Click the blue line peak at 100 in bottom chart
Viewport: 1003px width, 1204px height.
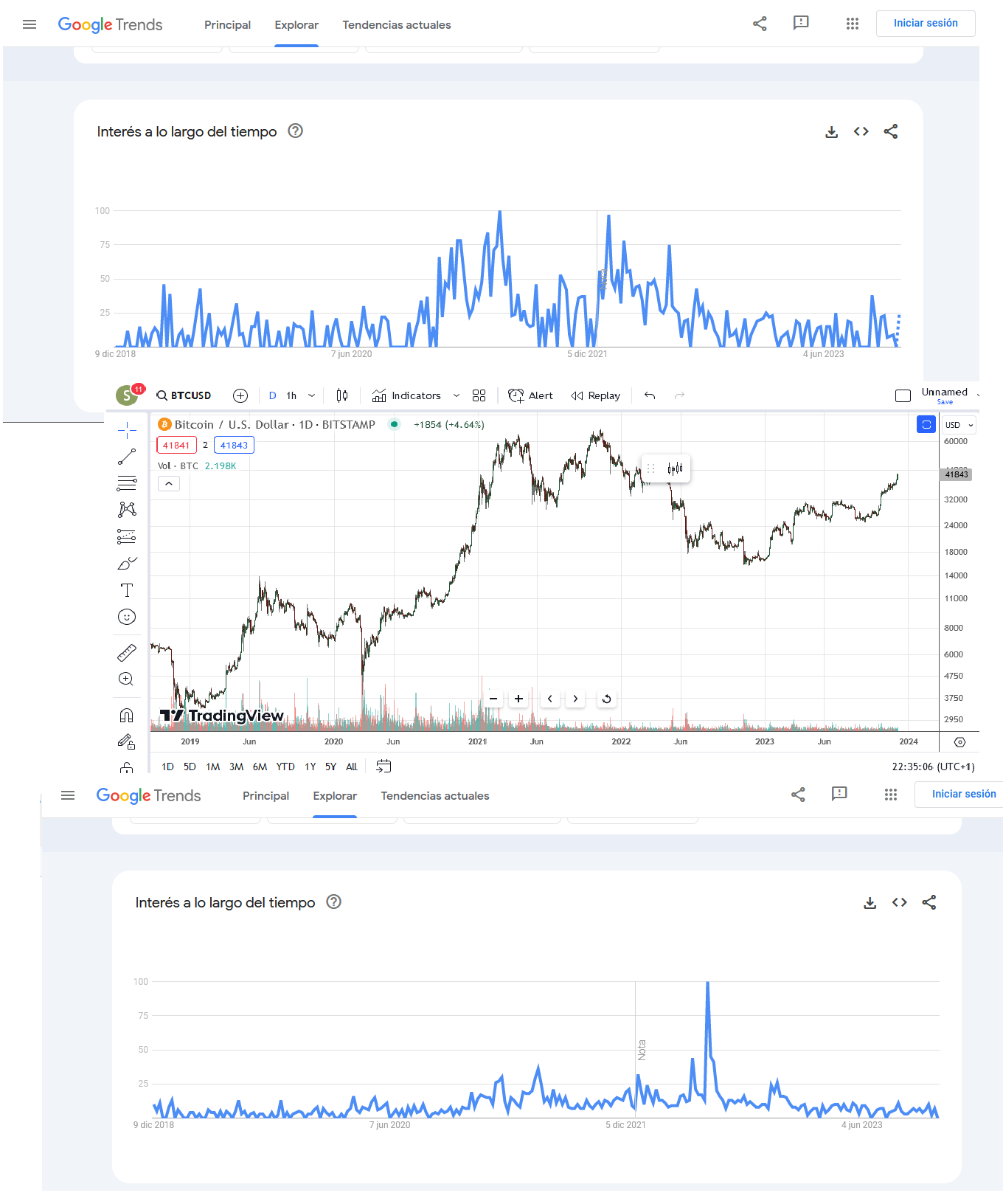707,983
